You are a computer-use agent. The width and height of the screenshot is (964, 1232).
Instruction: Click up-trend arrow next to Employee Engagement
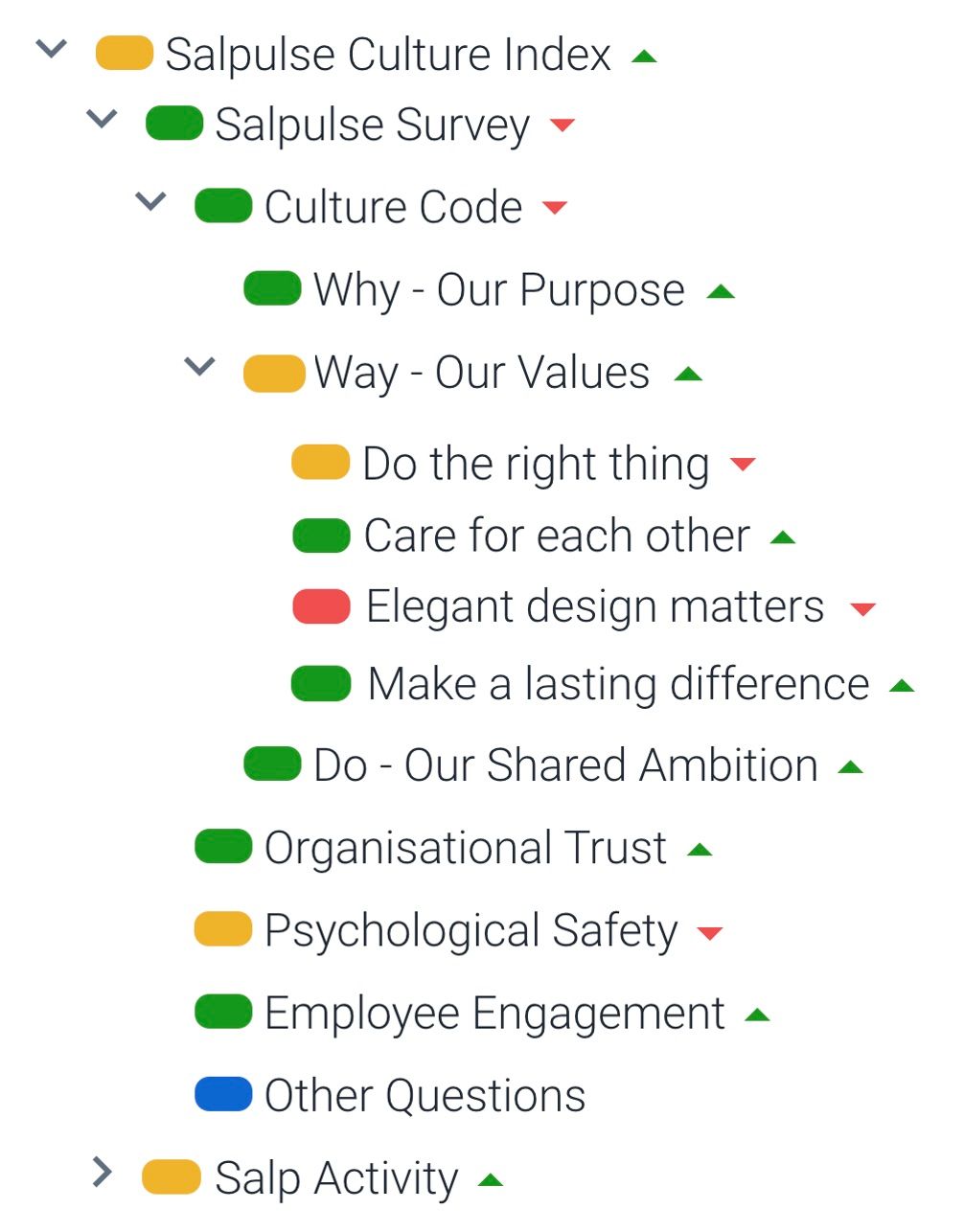pyautogui.click(x=757, y=1015)
